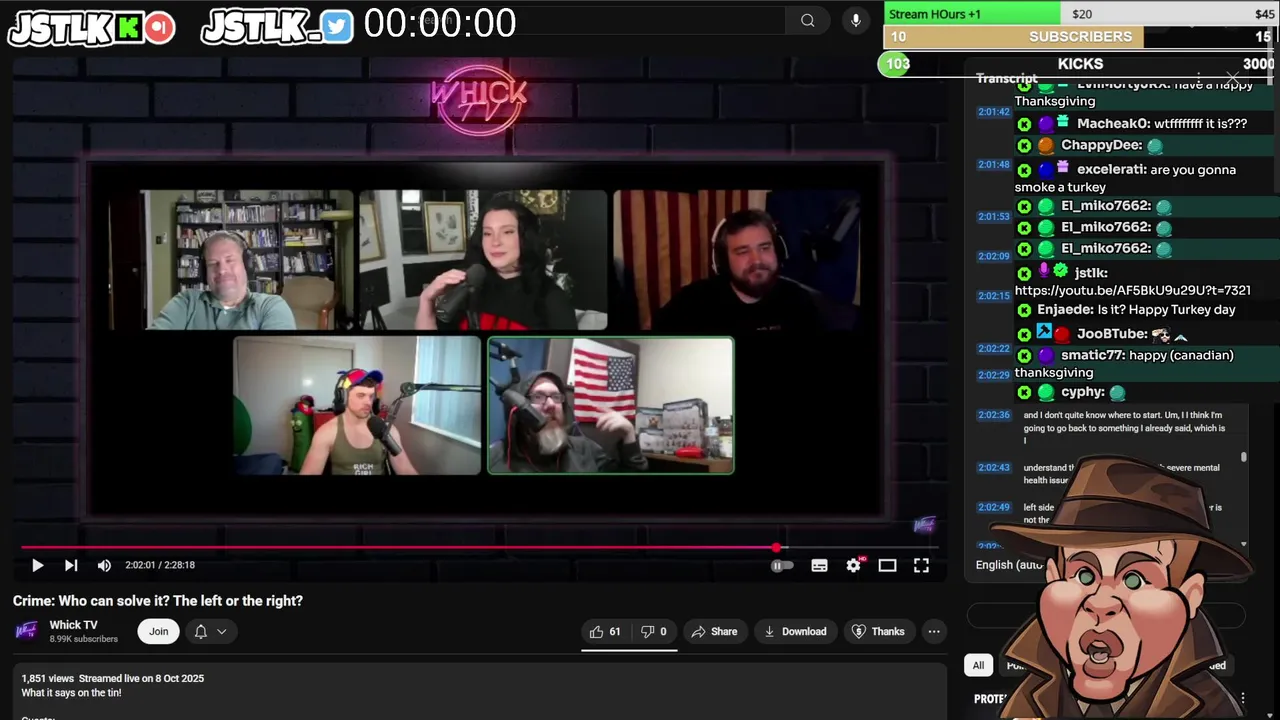Click the smatic77 chat message

[1145, 363]
